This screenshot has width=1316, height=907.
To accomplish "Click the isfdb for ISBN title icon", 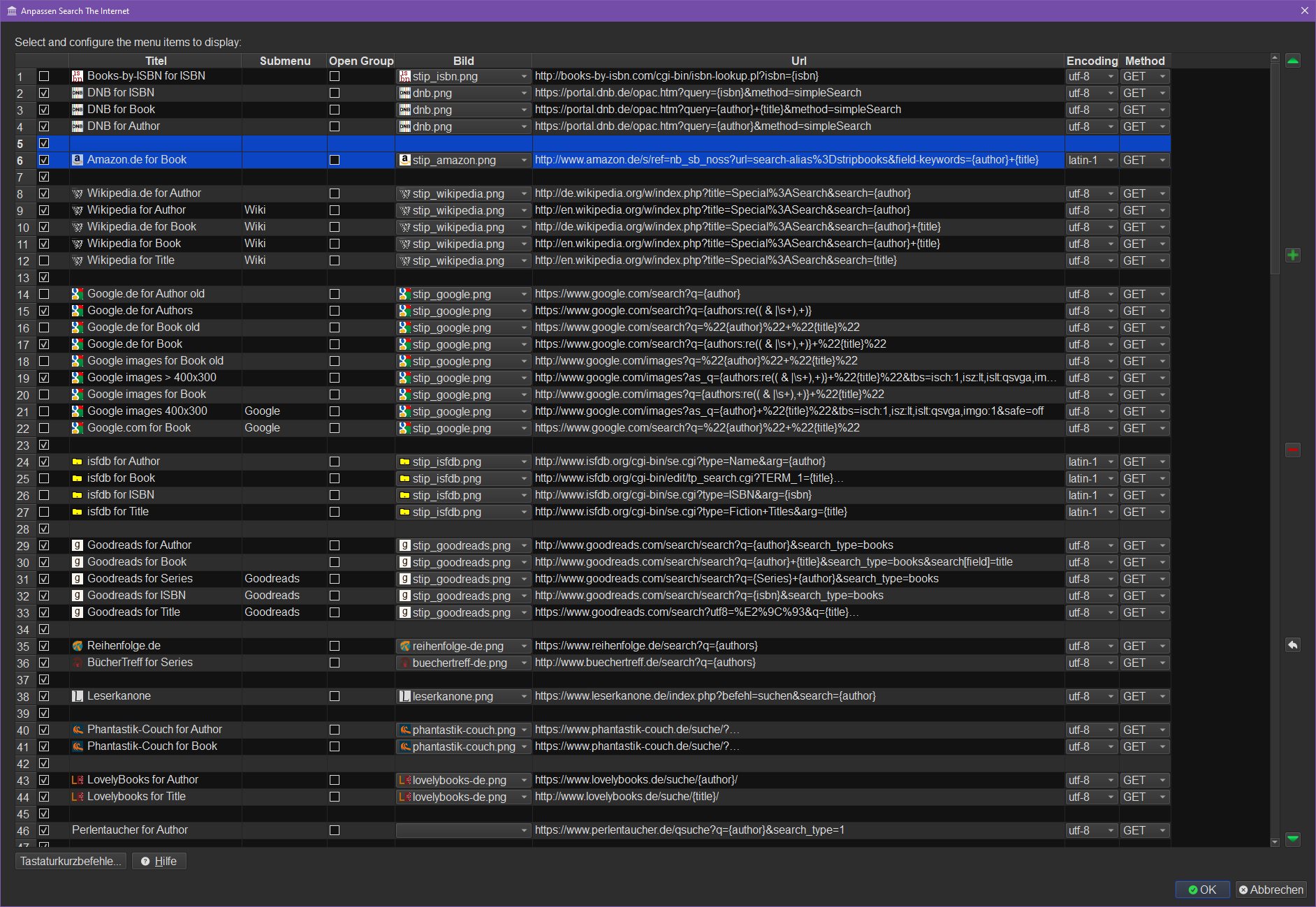I will tap(78, 495).
